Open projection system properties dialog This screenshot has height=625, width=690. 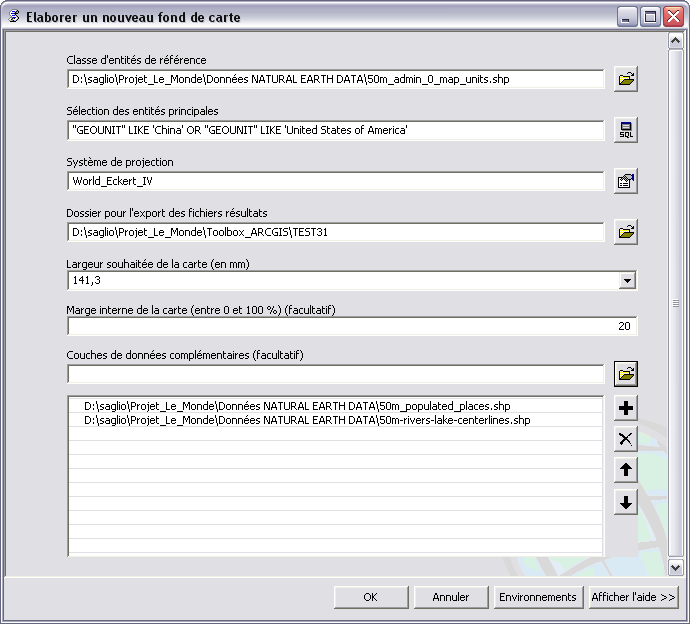tap(626, 181)
